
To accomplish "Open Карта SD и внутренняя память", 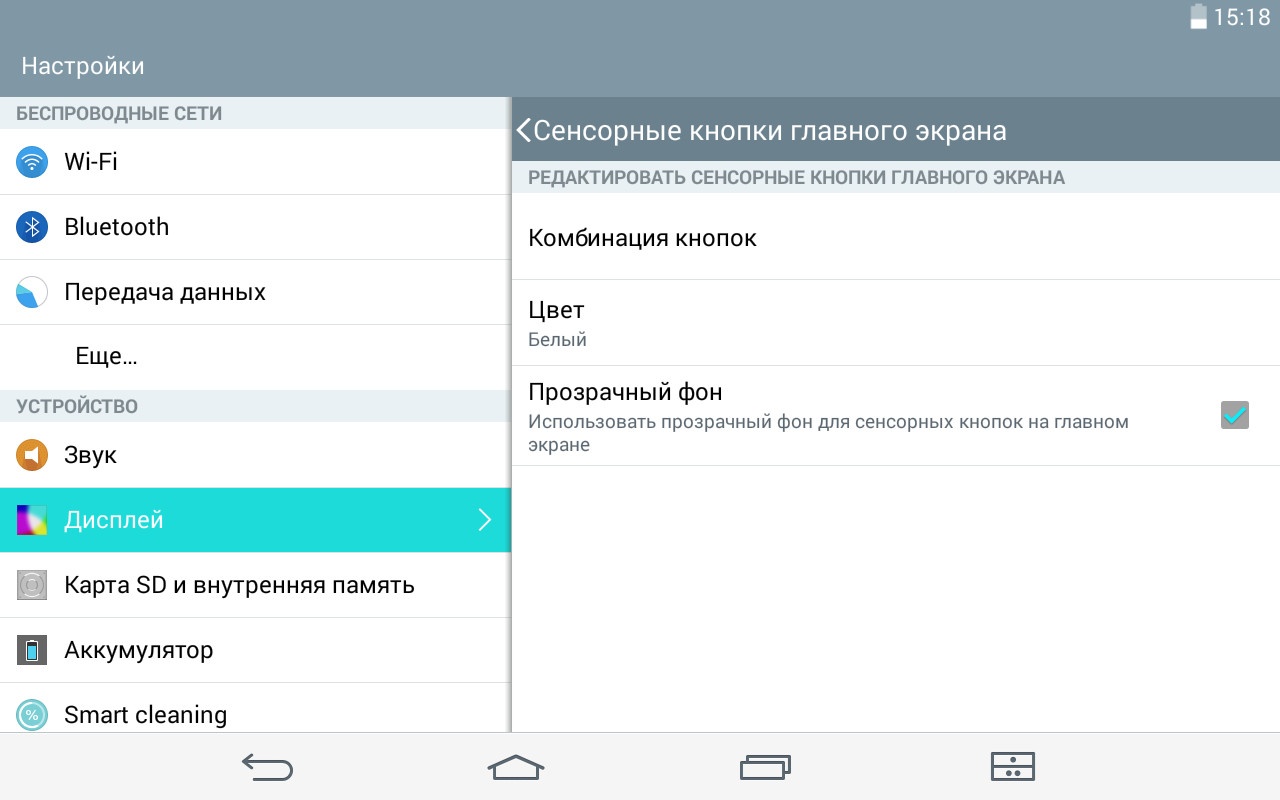I will pos(239,585).
